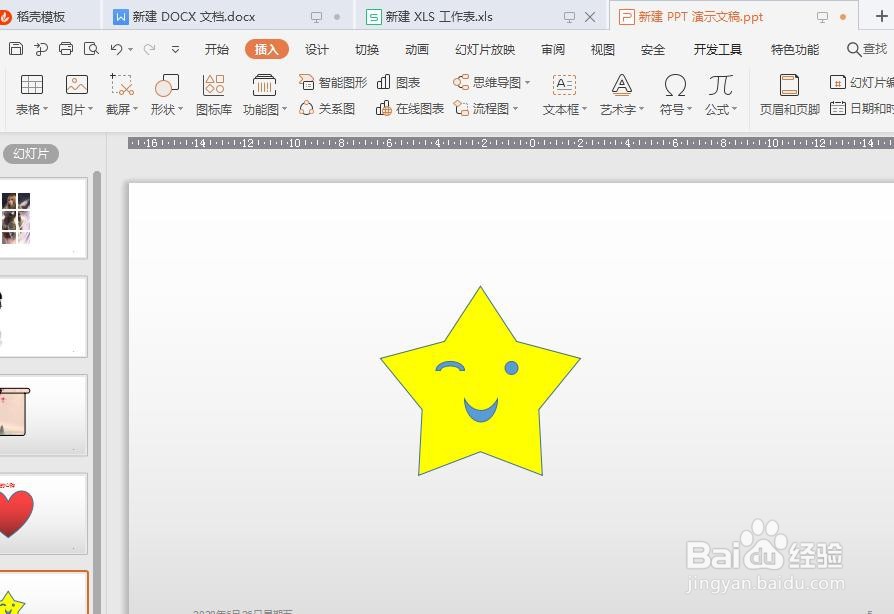Open the 图标库 icon library
Image resolution: width=894 pixels, height=614 pixels.
click(x=214, y=85)
